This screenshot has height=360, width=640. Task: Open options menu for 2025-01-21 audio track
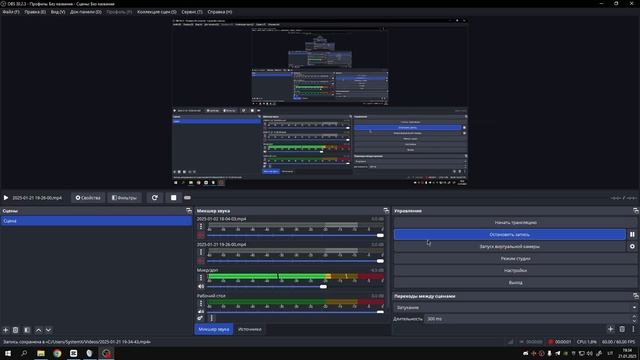click(x=200, y=252)
